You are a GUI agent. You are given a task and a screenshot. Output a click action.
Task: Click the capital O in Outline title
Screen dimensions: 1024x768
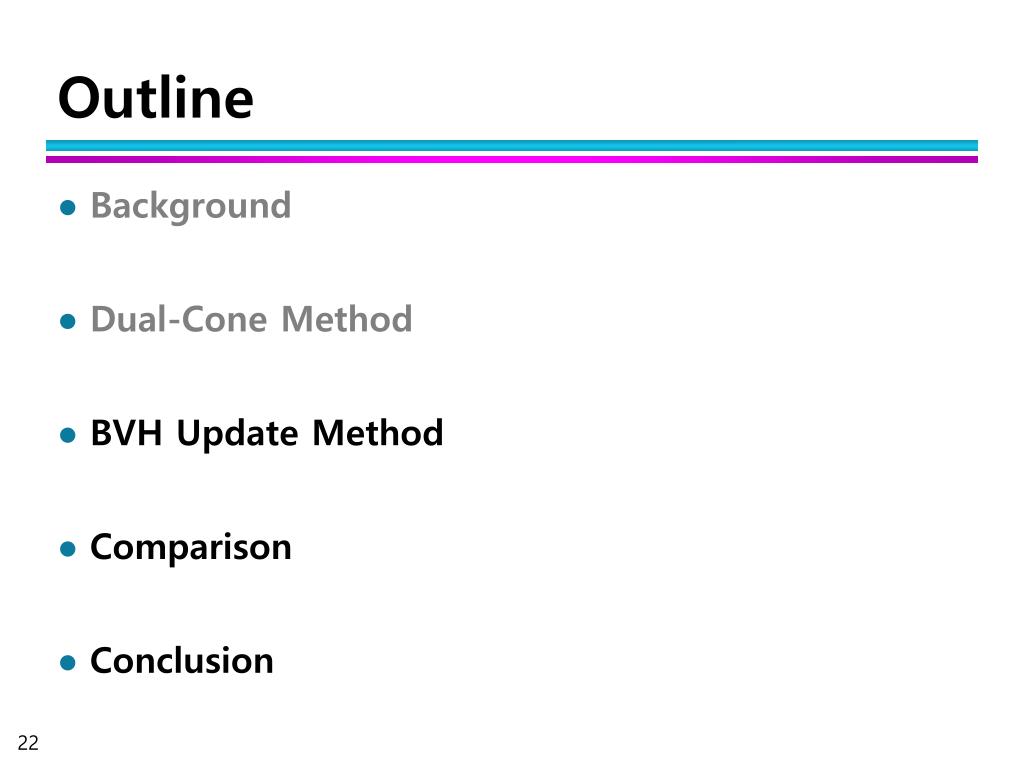(79, 98)
